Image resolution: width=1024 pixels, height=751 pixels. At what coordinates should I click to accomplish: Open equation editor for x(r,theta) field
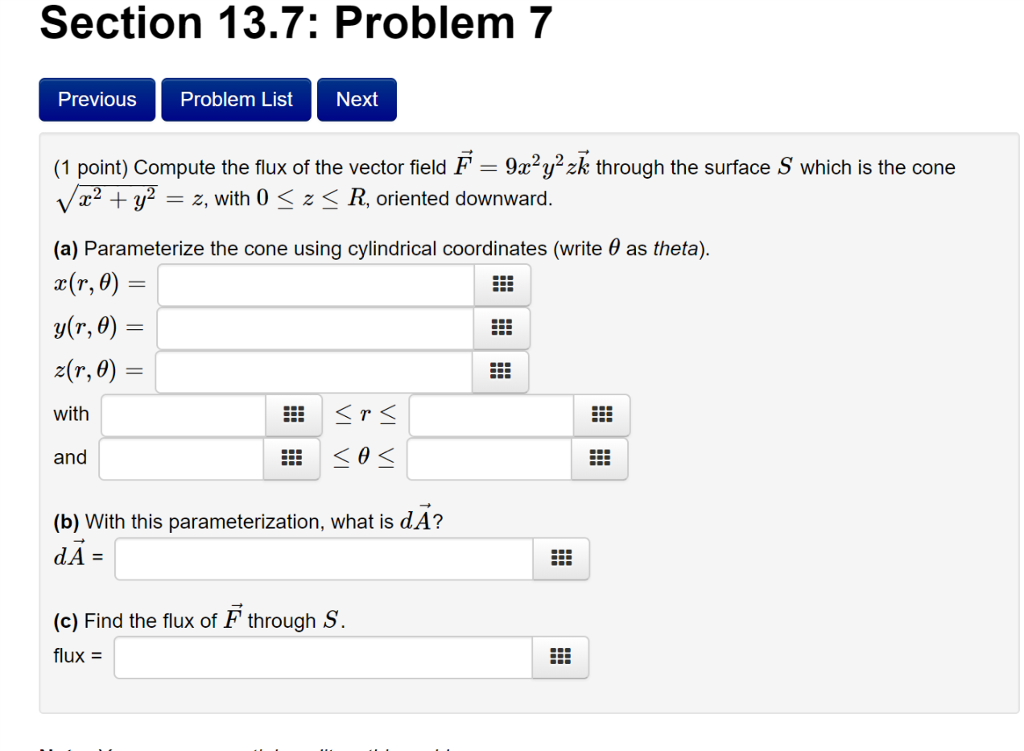click(501, 284)
